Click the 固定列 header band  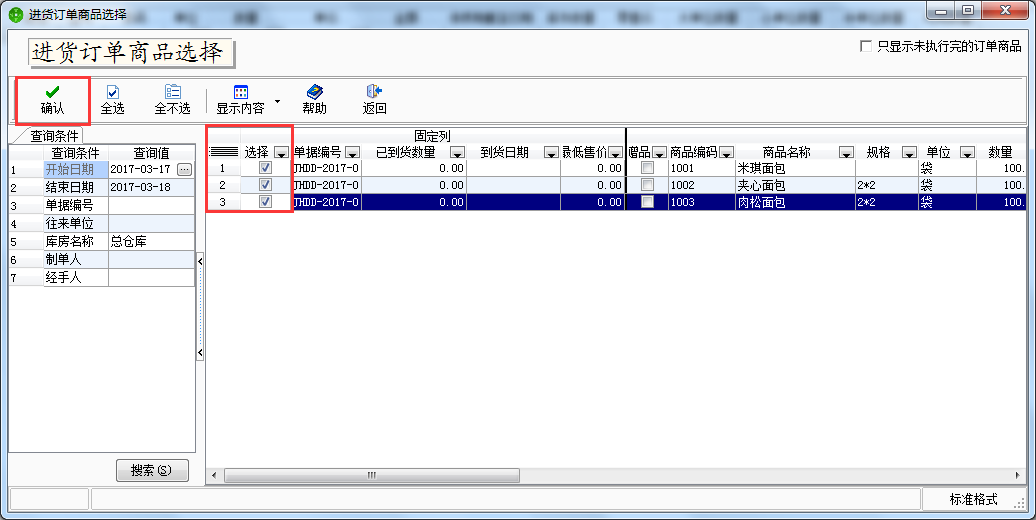[432, 135]
